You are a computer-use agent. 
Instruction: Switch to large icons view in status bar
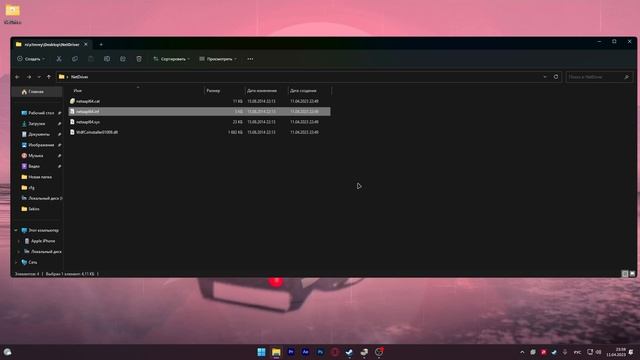click(632, 274)
